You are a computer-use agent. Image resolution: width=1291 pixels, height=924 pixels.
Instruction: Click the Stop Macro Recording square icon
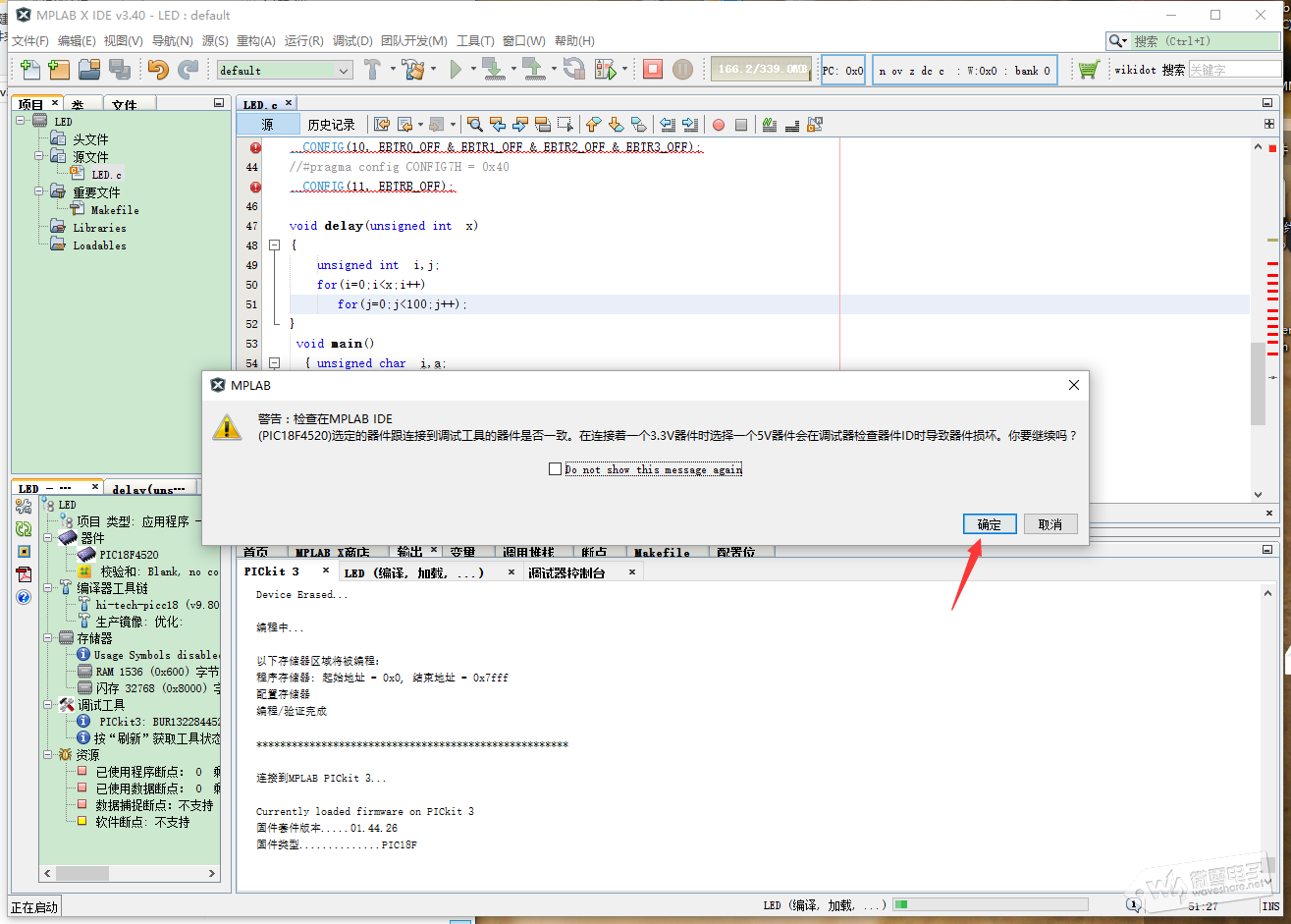pos(741,125)
